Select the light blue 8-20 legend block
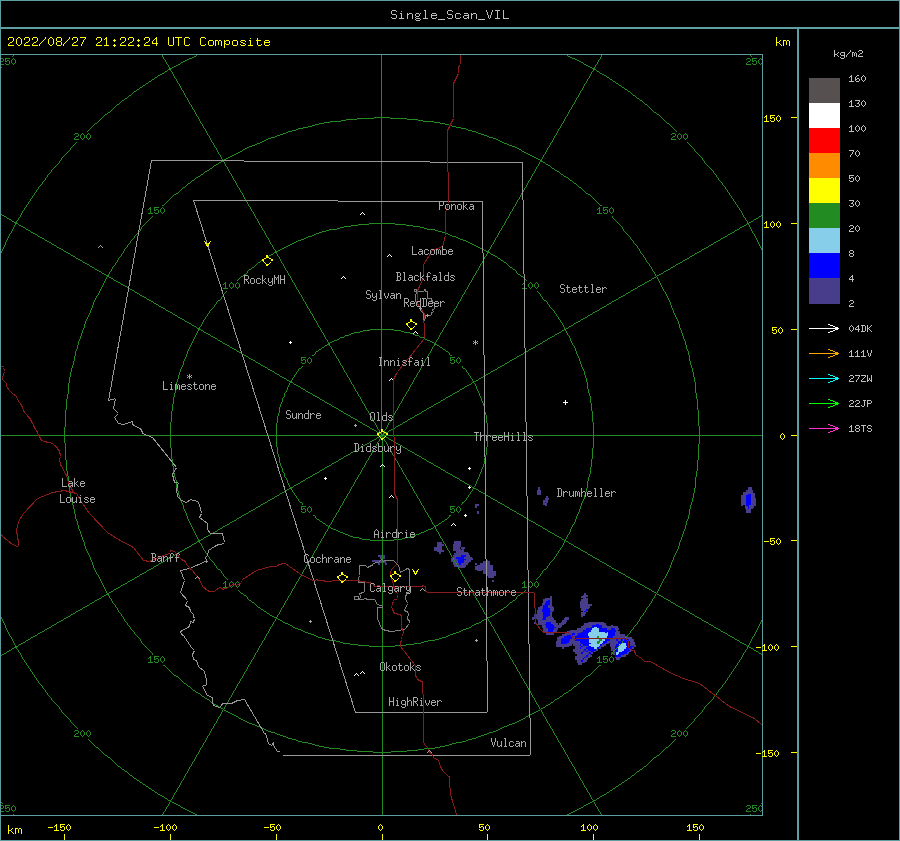 (x=824, y=241)
